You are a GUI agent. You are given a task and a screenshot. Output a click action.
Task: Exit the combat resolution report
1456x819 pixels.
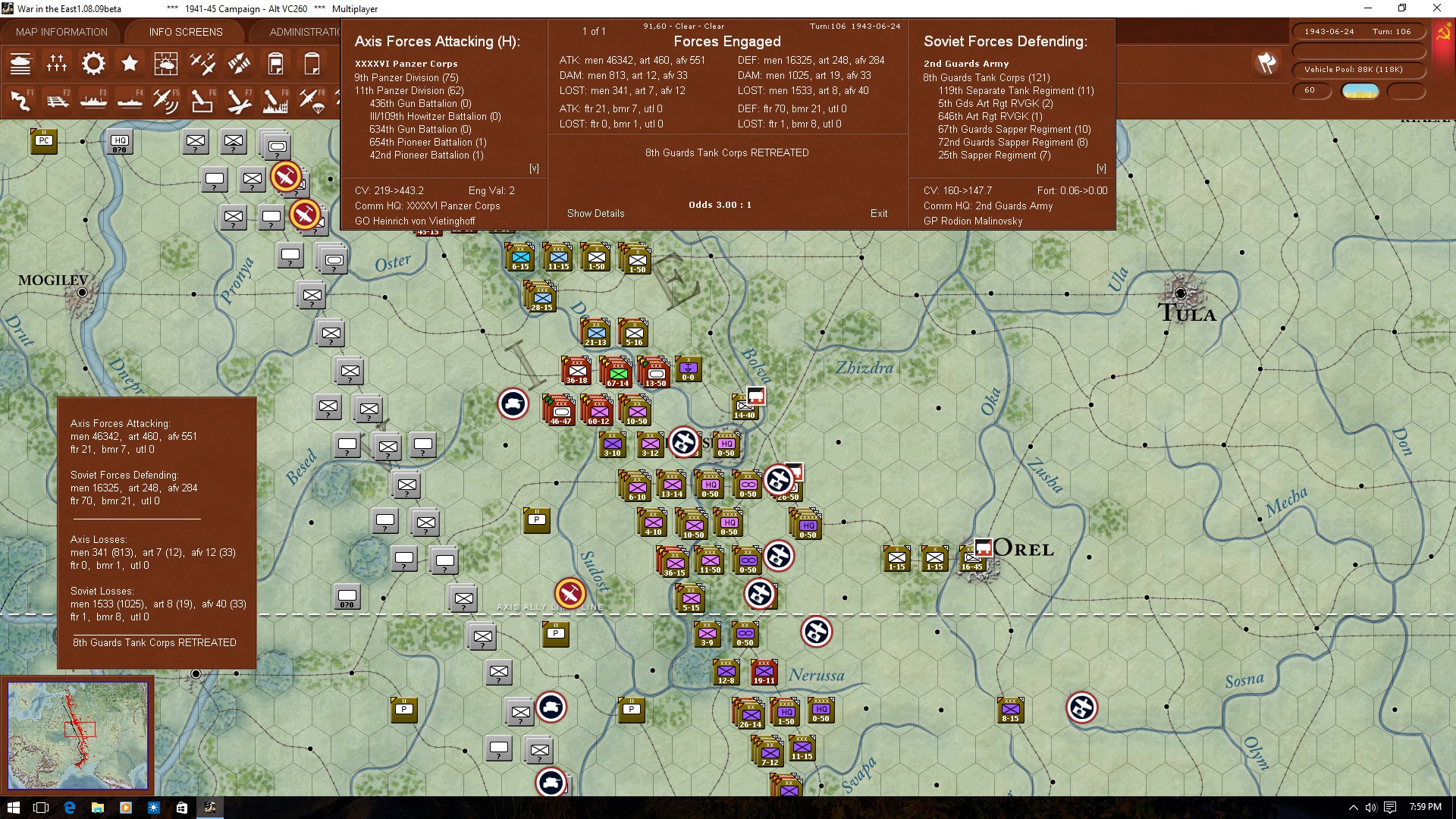pyautogui.click(x=879, y=213)
